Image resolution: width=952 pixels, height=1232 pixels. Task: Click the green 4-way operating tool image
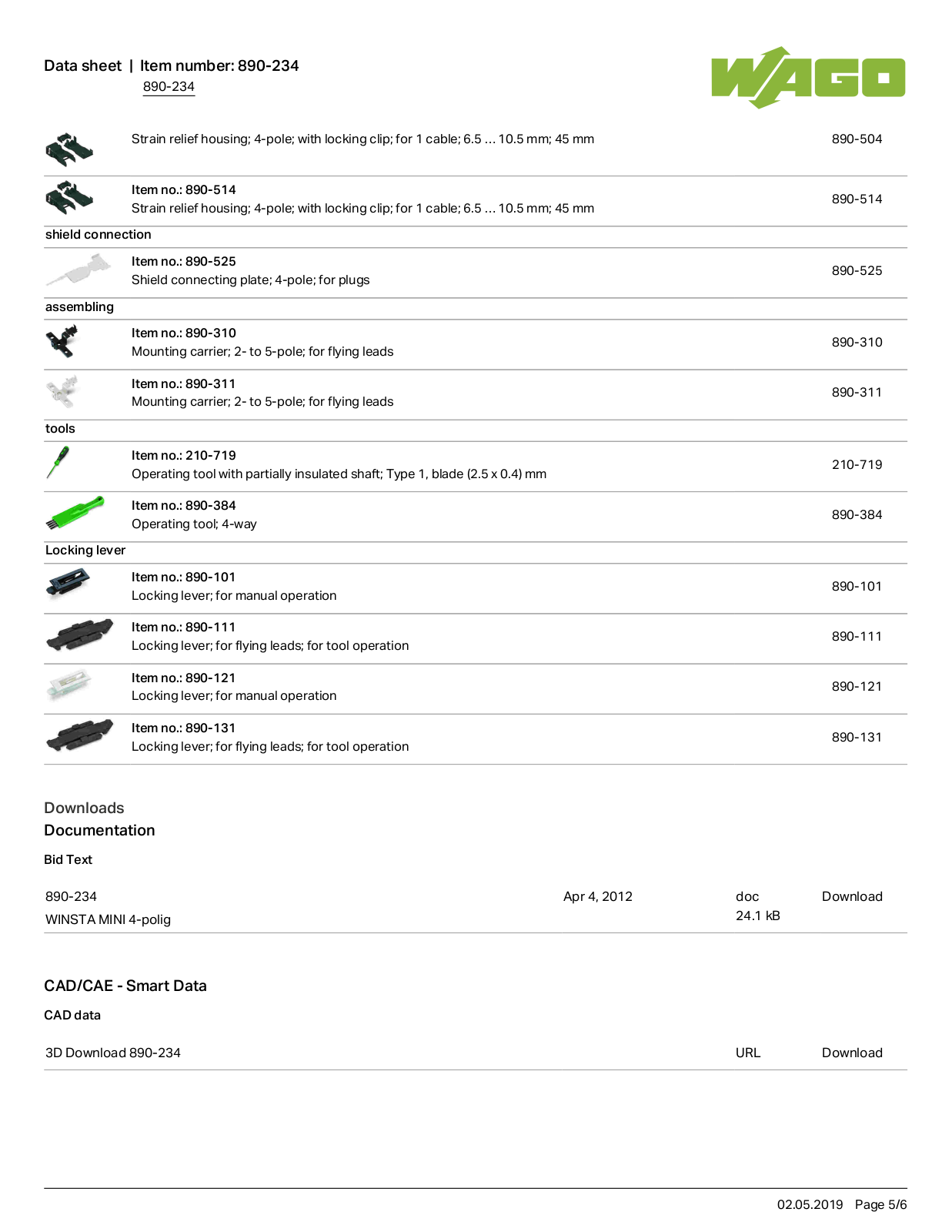coord(75,513)
